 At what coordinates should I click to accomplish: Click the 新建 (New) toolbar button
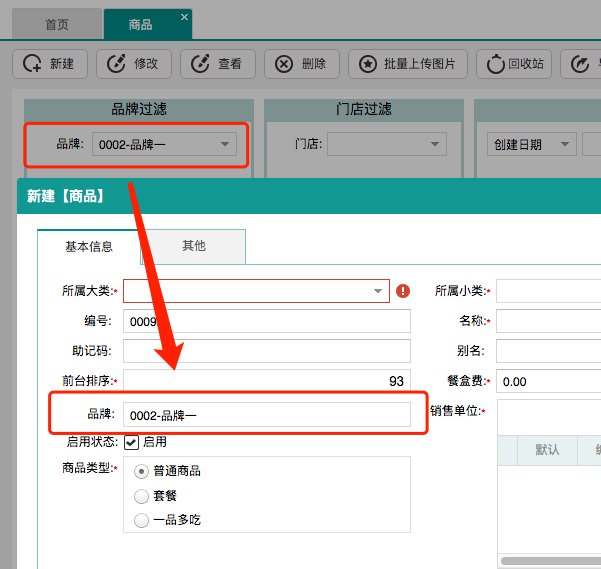click(49, 64)
